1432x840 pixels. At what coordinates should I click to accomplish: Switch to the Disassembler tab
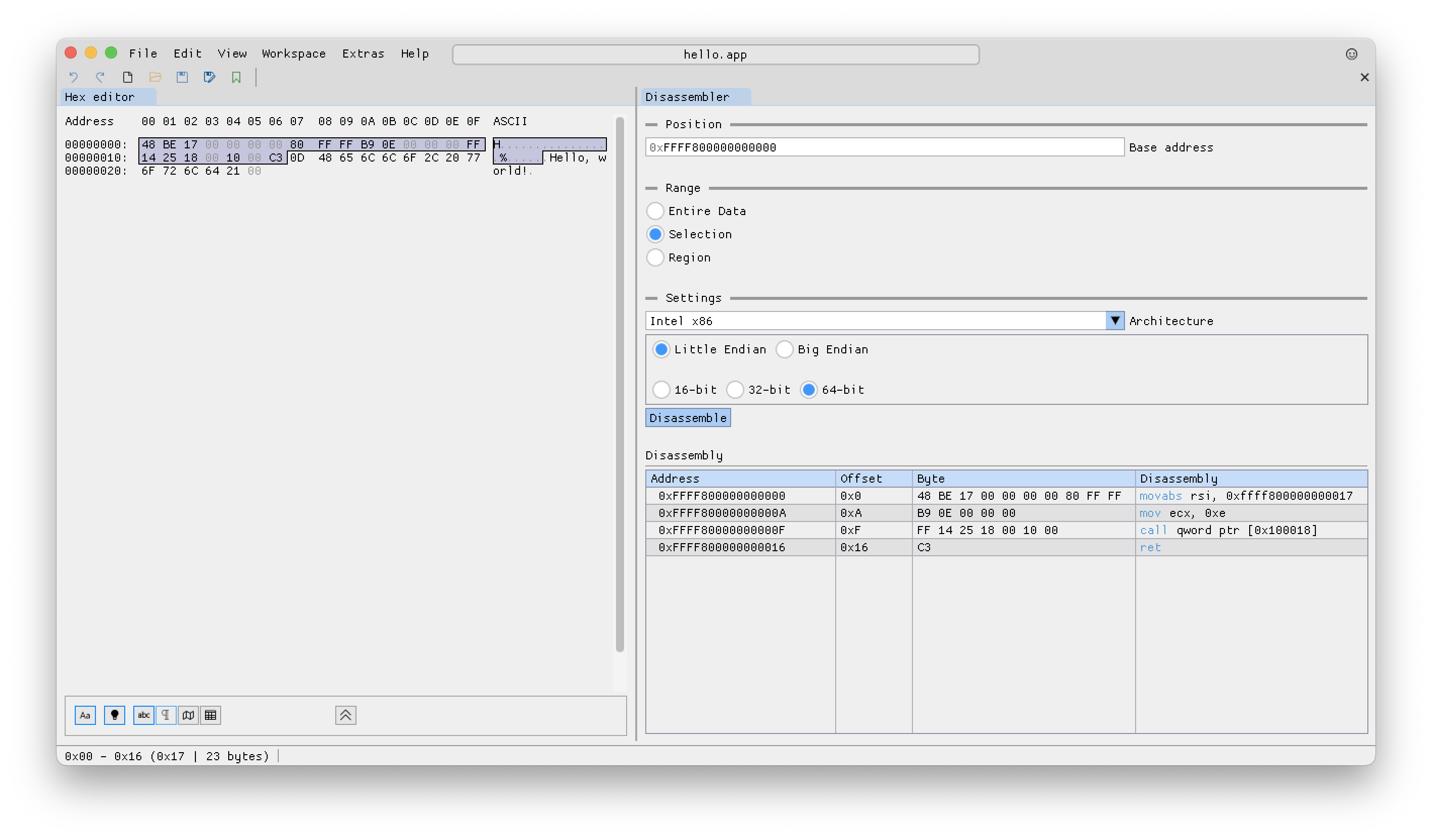(695, 97)
